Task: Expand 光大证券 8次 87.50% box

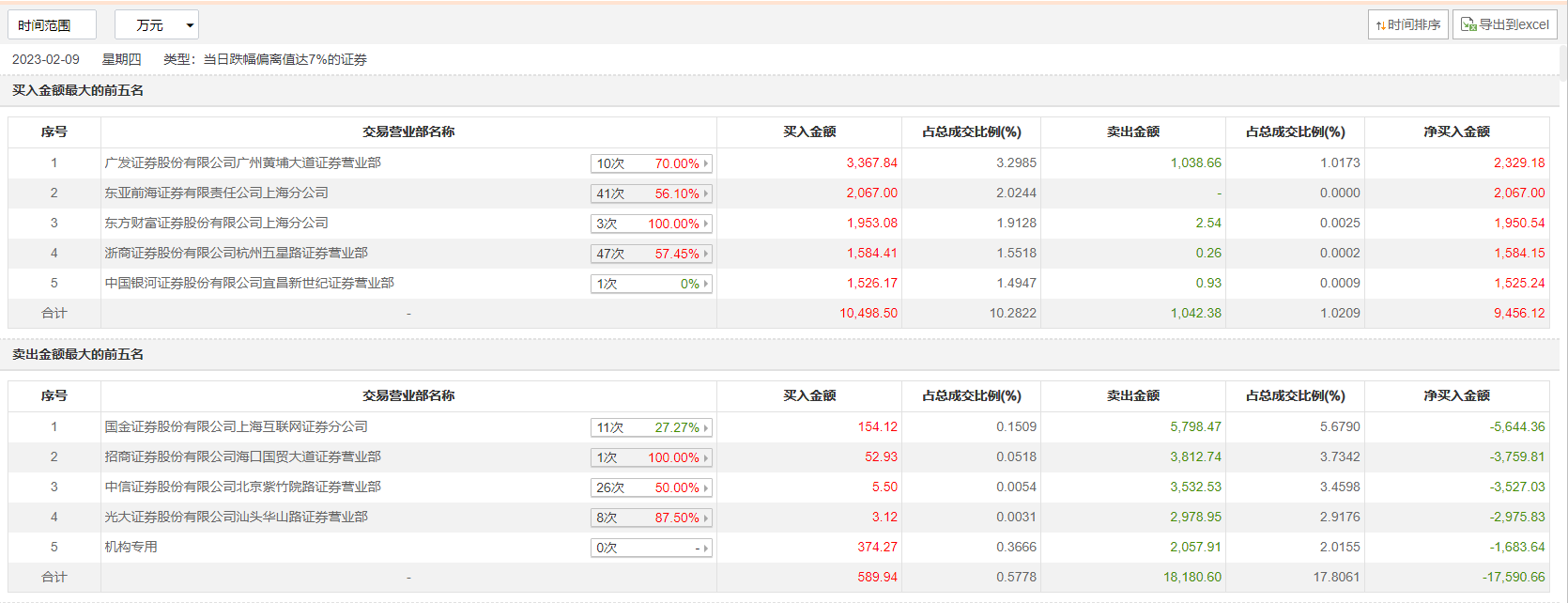Action: click(x=652, y=518)
